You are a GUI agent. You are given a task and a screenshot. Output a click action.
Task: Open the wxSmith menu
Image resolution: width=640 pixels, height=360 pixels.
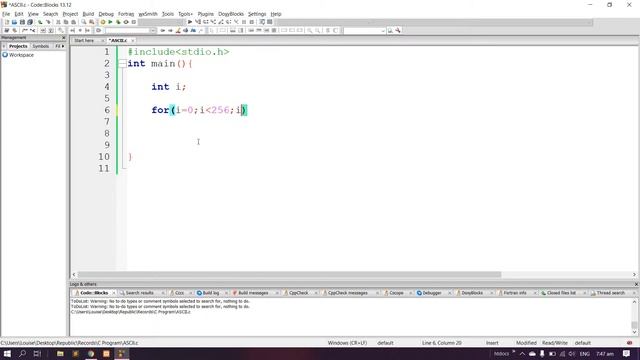148,14
